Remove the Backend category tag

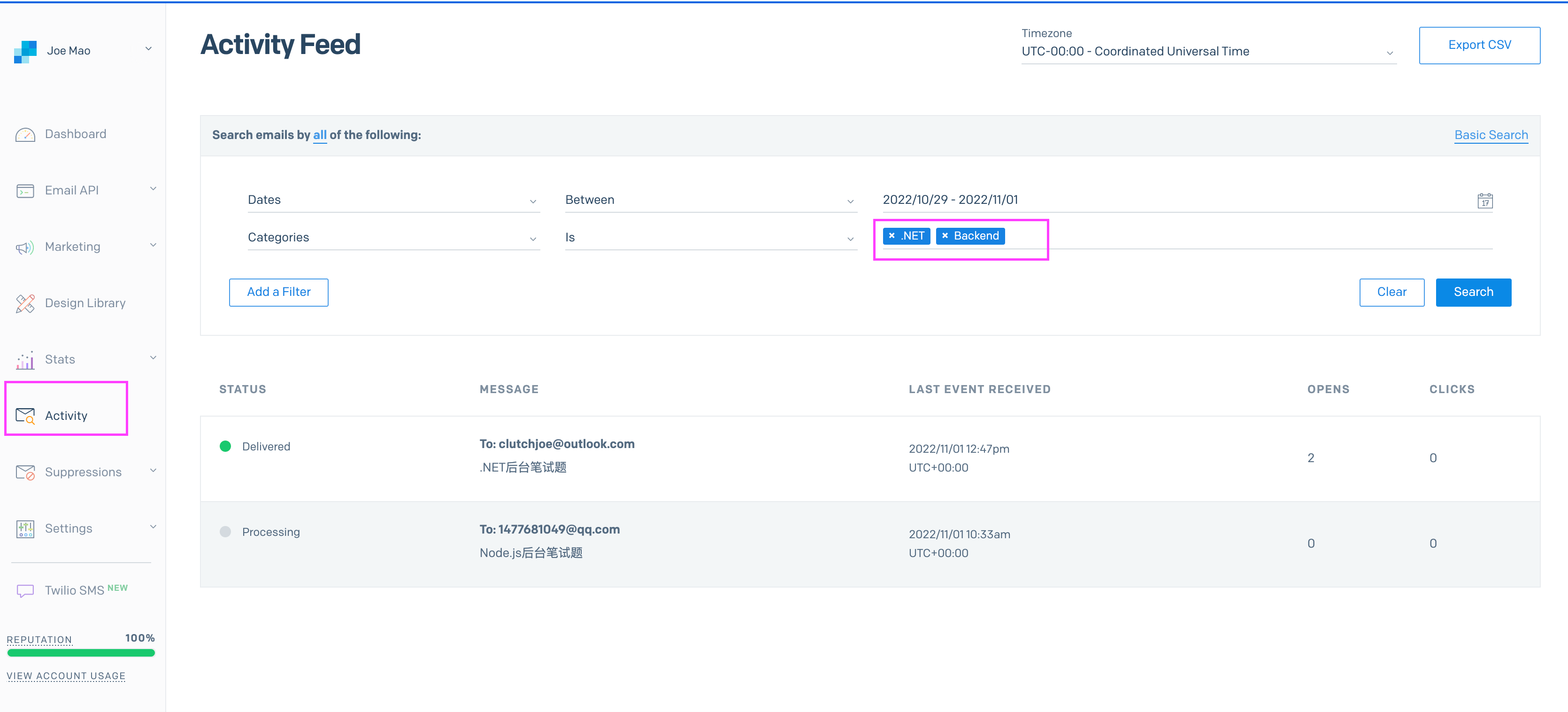tap(945, 236)
